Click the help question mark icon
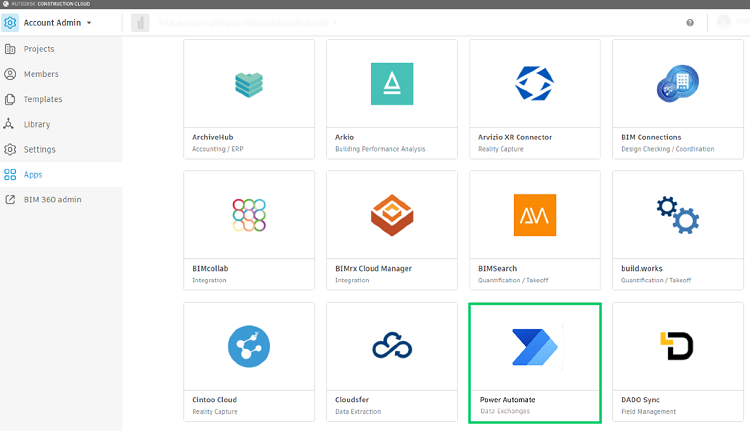The height and width of the screenshot is (431, 750). 690,22
